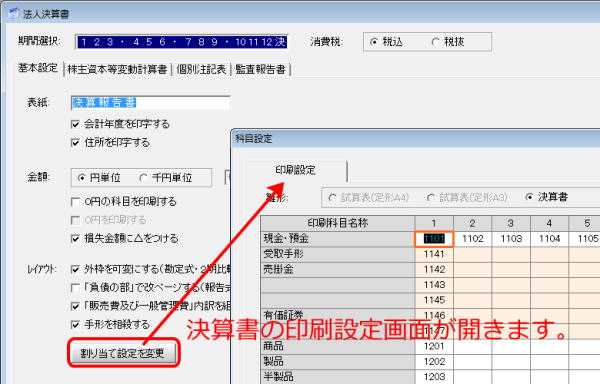Screen dimensions: 600x384
Task: Click 割り当て設定を変更 button
Action: [123, 353]
